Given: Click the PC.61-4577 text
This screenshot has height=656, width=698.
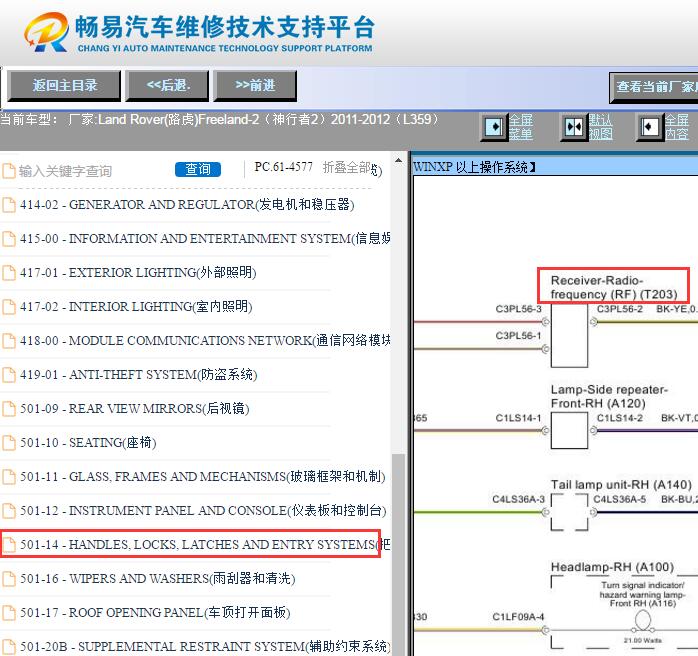Looking at the screenshot, I should (284, 167).
